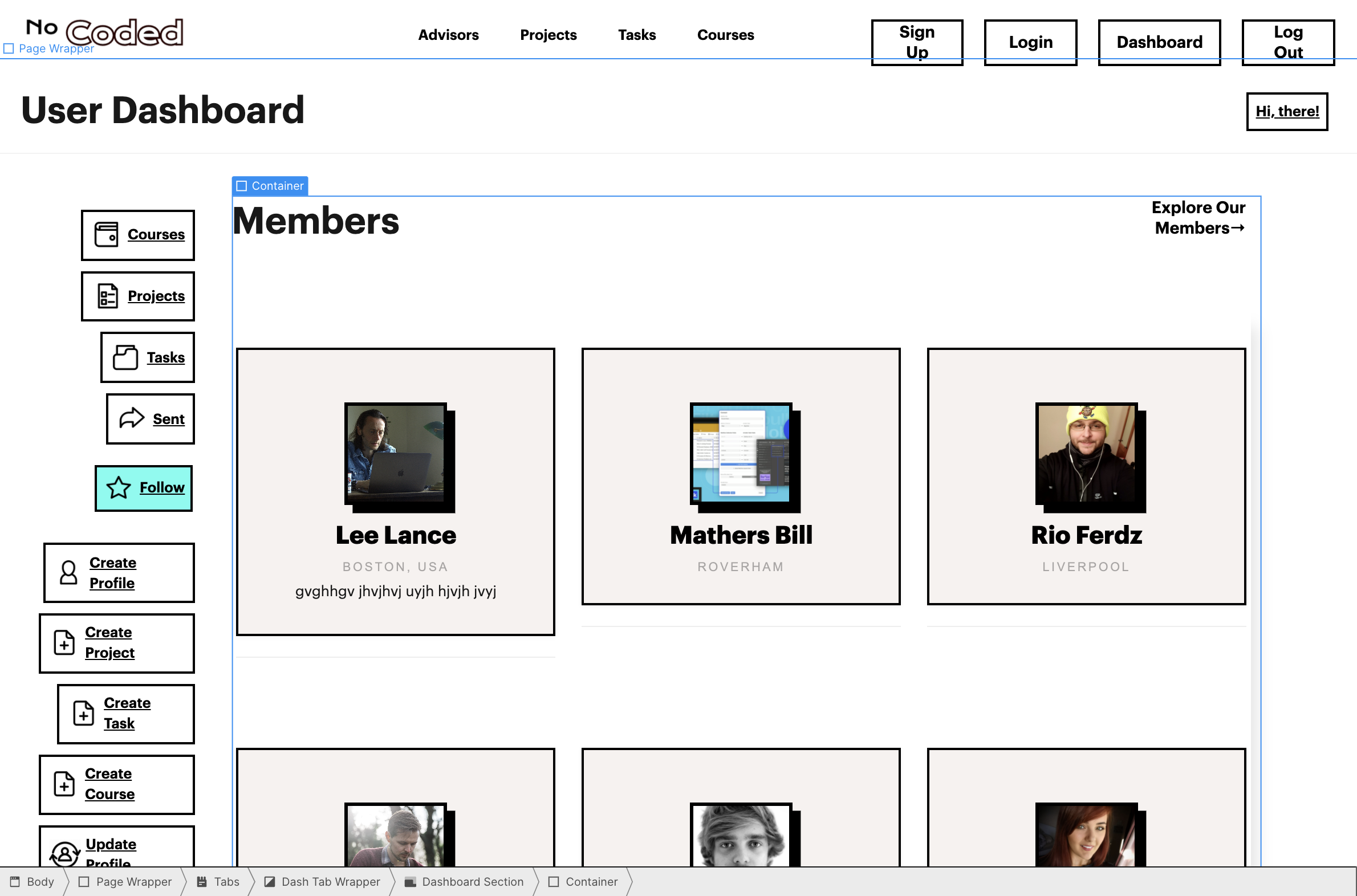This screenshot has height=896, width=1357.
Task: Select the Follow star icon
Action: tap(119, 488)
